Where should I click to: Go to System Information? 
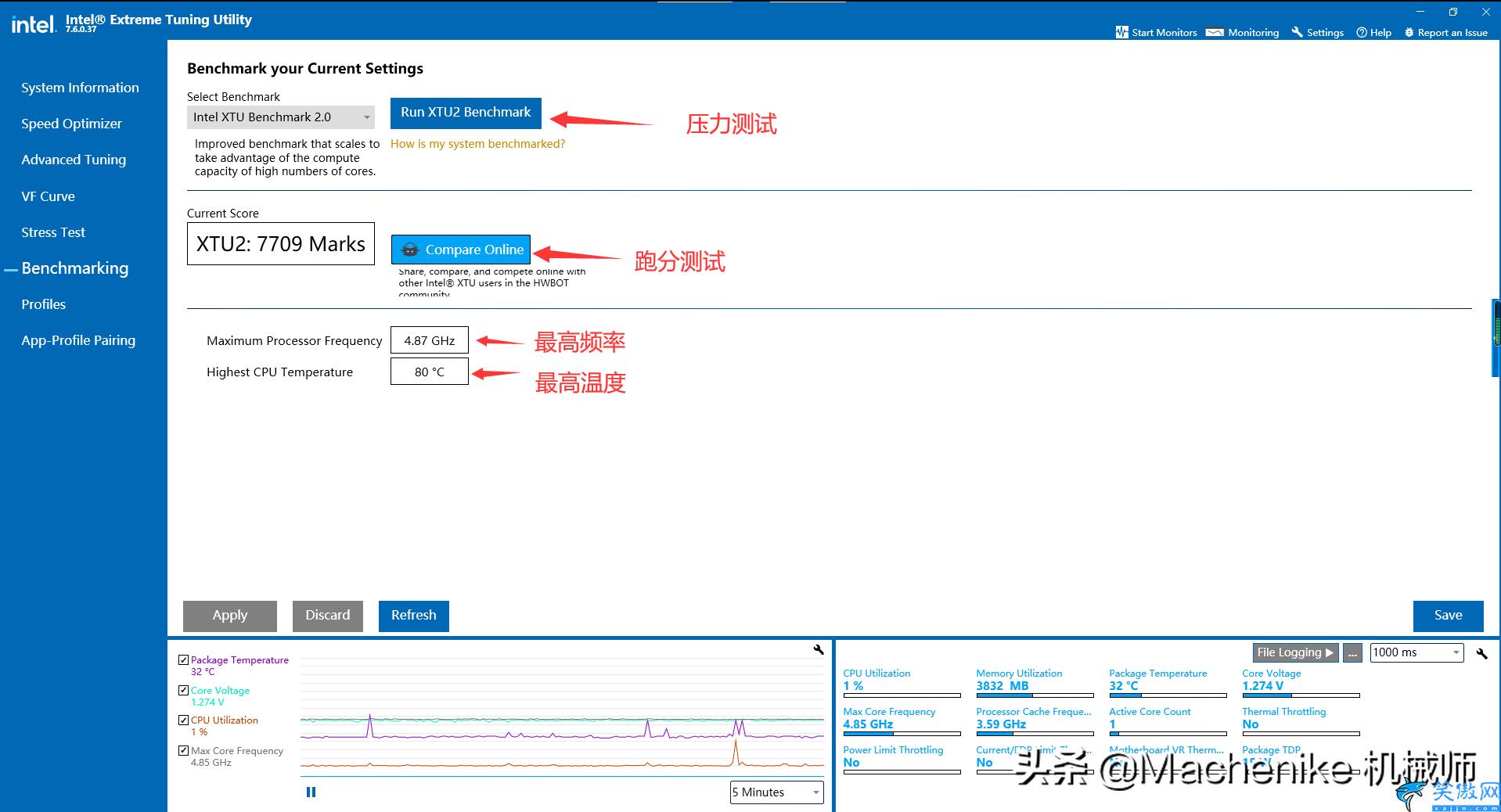point(80,88)
